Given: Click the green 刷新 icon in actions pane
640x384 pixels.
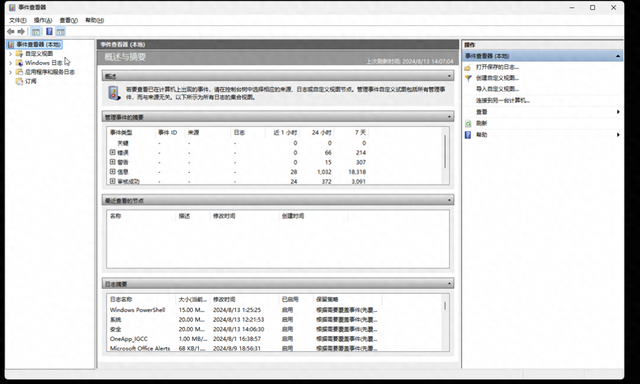Looking at the screenshot, I should [x=468, y=123].
